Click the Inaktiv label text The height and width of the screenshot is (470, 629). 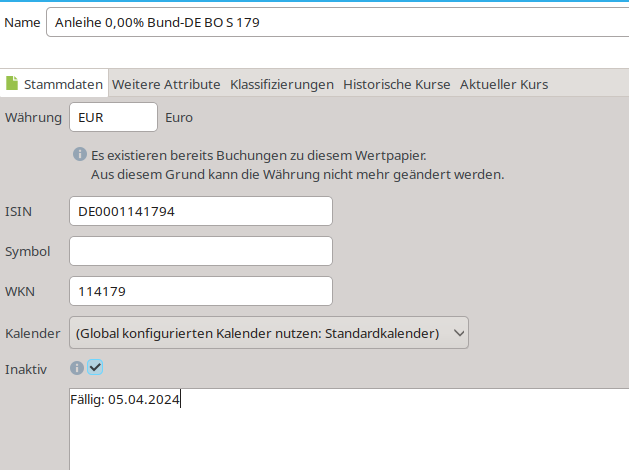point(26,369)
